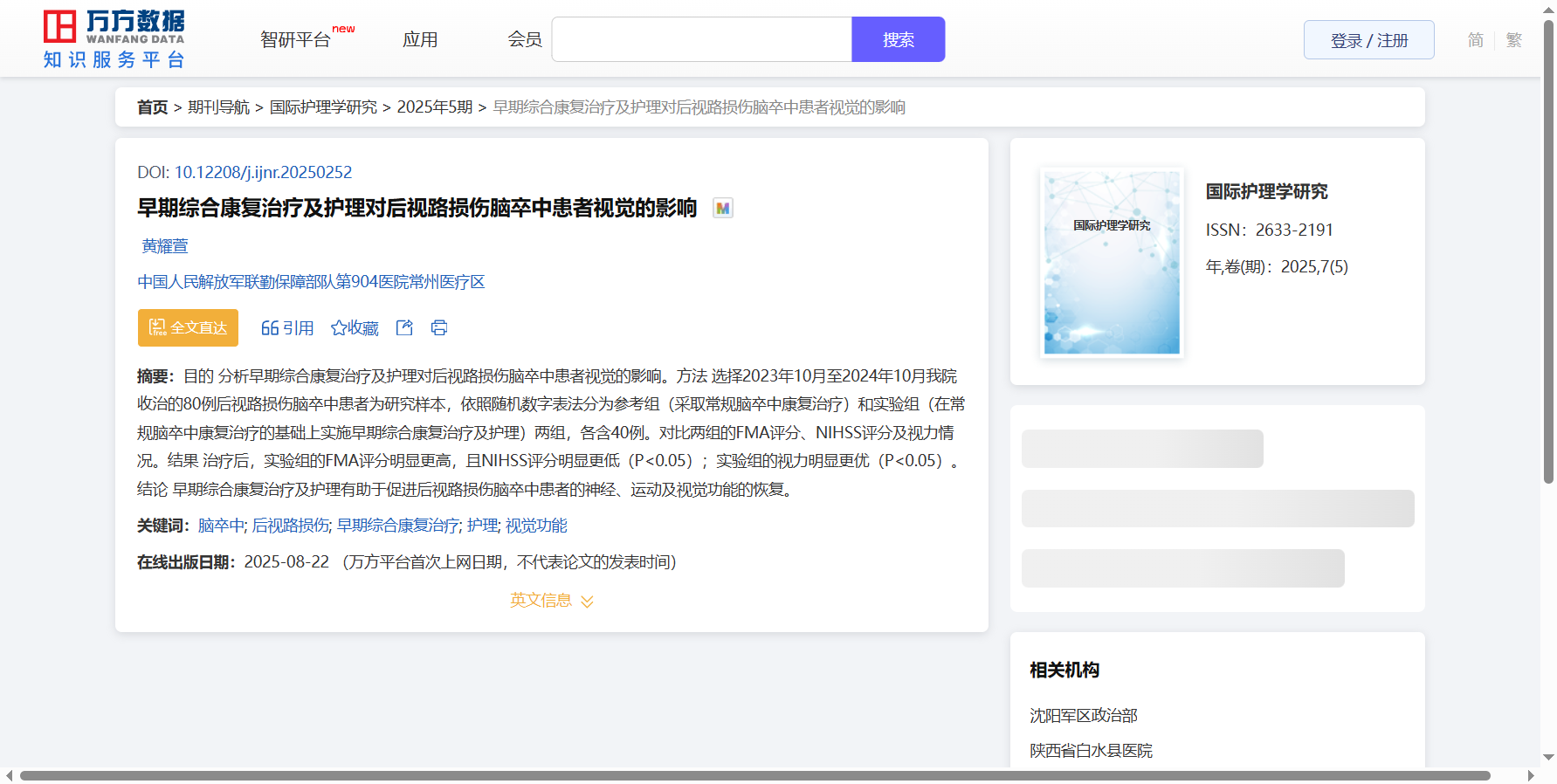Open the 智研平台 menu item

[296, 39]
